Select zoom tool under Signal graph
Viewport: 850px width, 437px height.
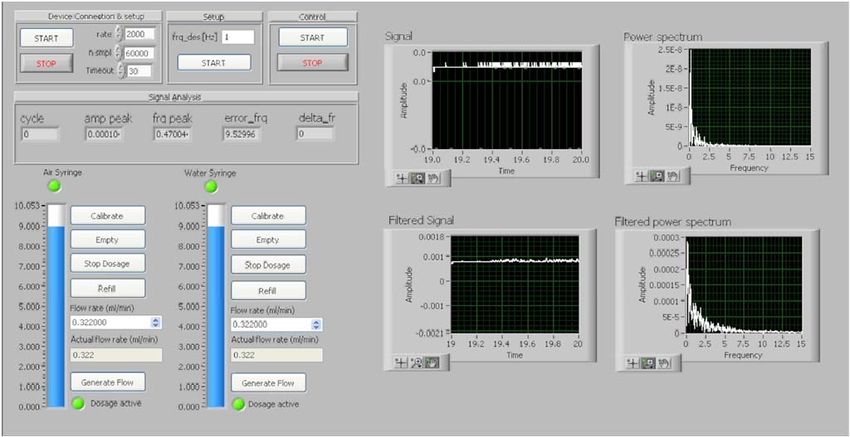tap(415, 178)
